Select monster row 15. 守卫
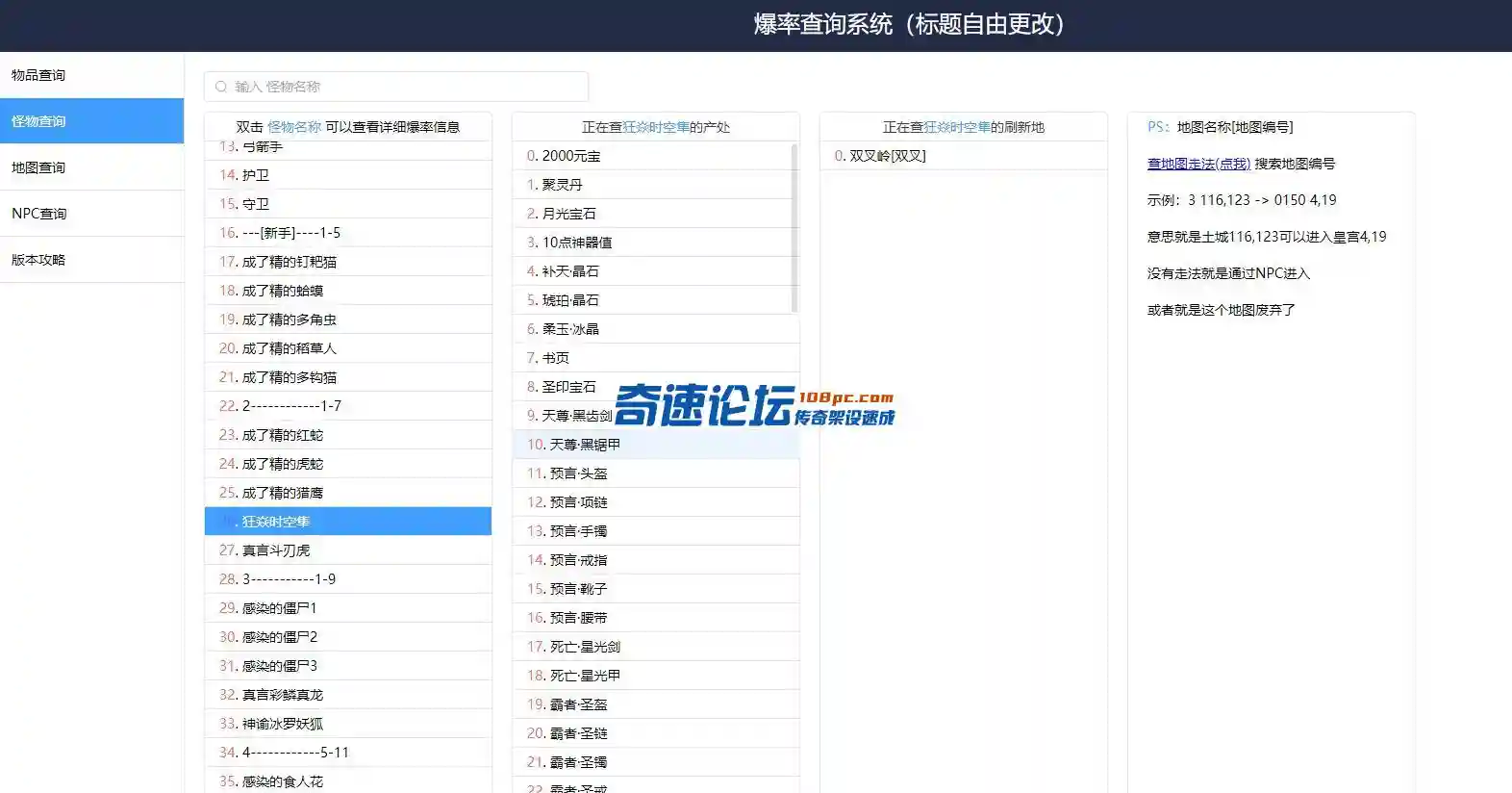 point(348,204)
